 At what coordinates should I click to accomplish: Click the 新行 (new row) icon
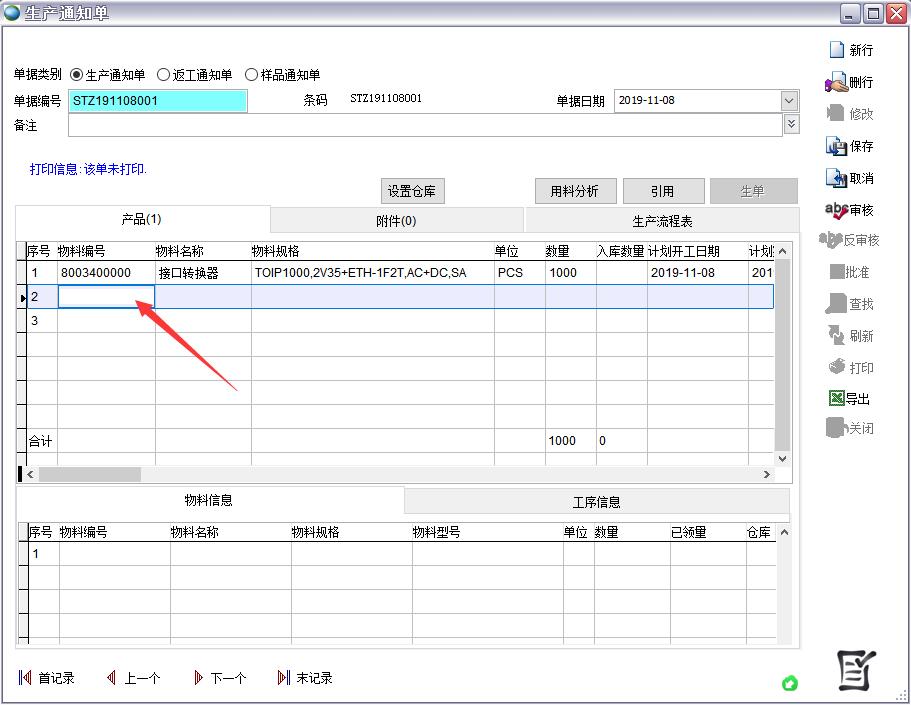pos(837,50)
